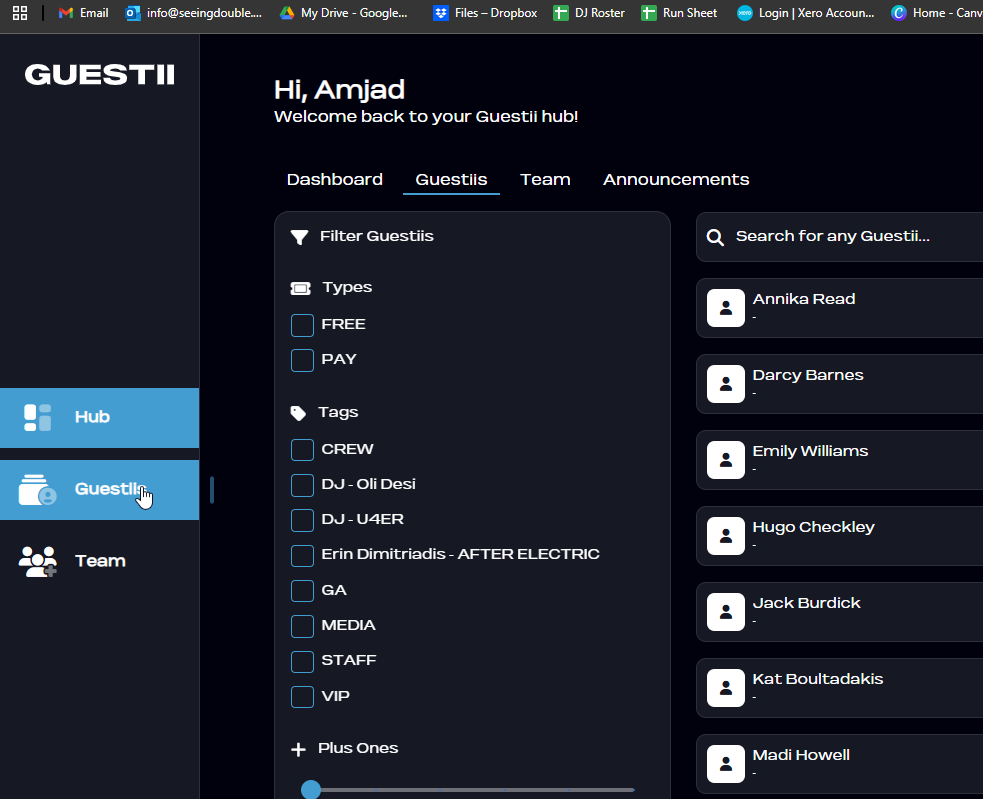The image size is (983, 799).
Task: Open the Canva Home bookmark
Action: point(937,13)
